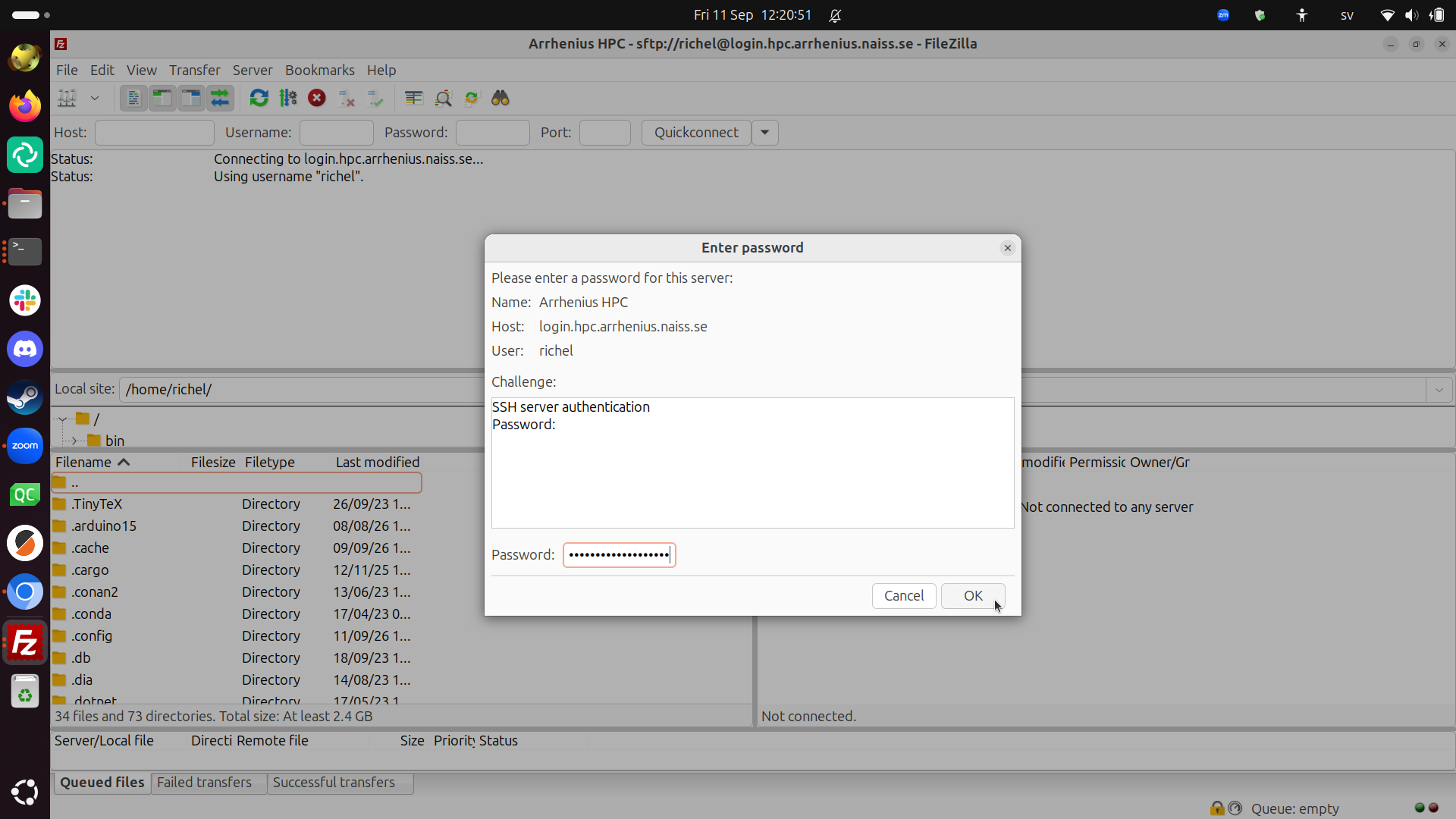Expand the Site Manager dropdown arrow
The width and height of the screenshot is (1456, 819).
95,99
